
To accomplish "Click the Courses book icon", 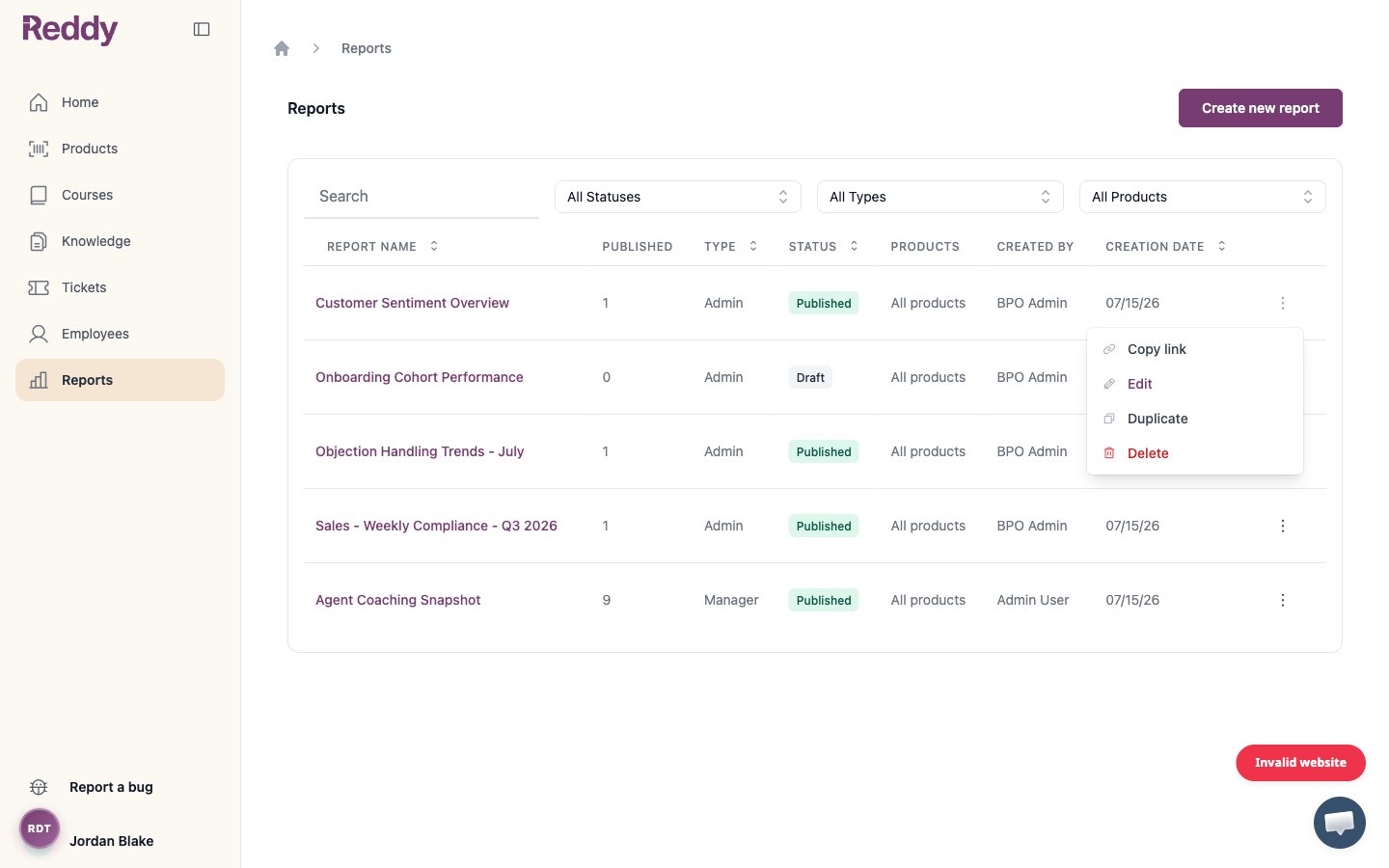I will (39, 195).
